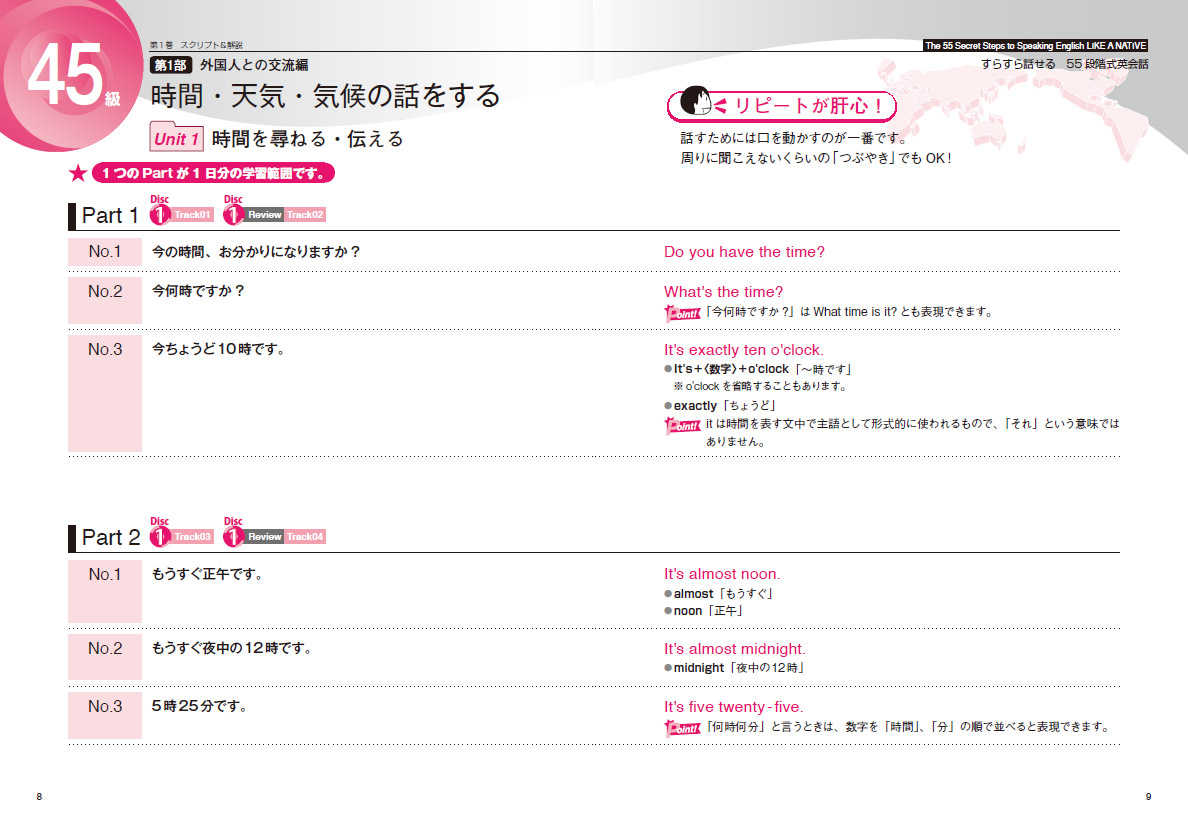Click the English line Do you have the time?
1188x834 pixels.
(x=744, y=252)
